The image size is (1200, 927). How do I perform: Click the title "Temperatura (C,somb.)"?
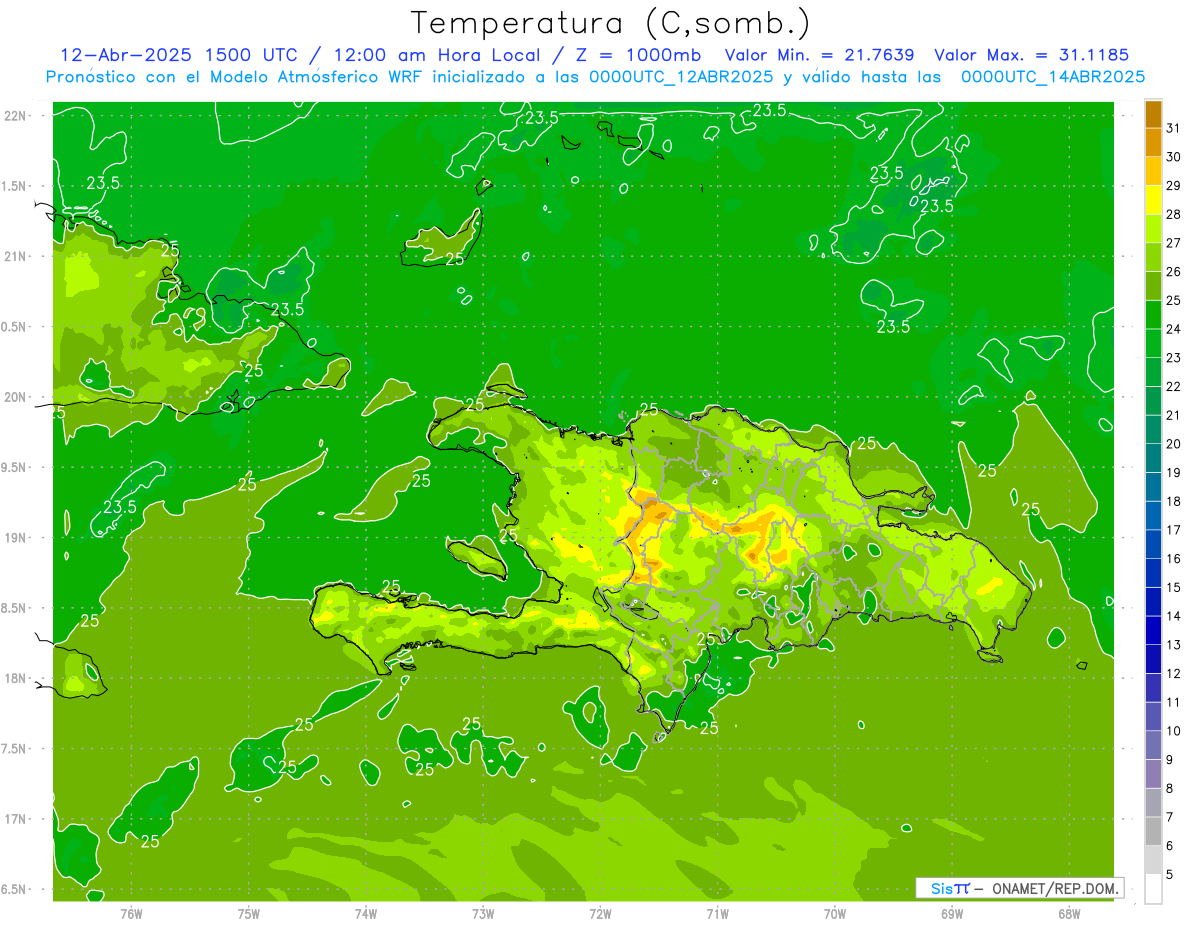pos(611,24)
